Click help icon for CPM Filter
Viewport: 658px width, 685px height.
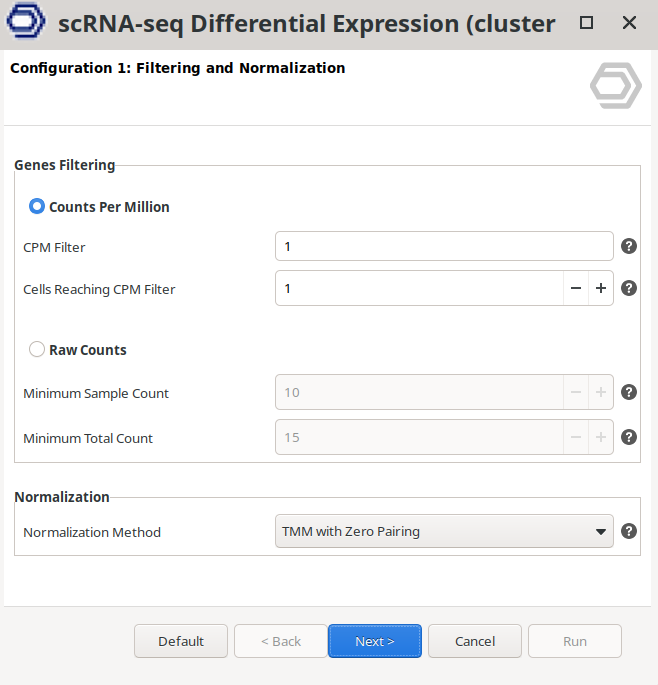(629, 246)
